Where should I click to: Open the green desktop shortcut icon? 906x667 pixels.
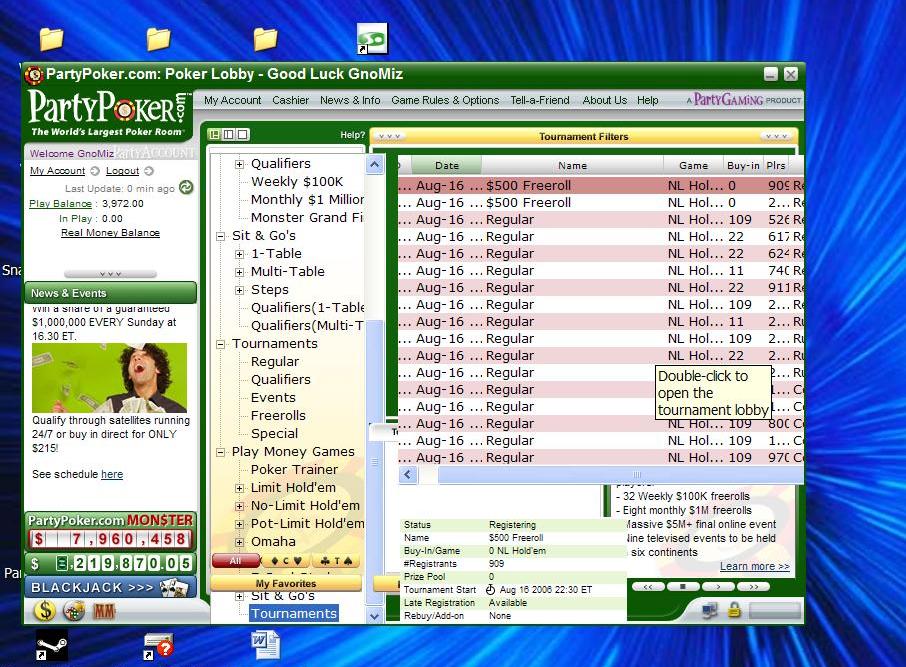pyautogui.click(x=372, y=39)
